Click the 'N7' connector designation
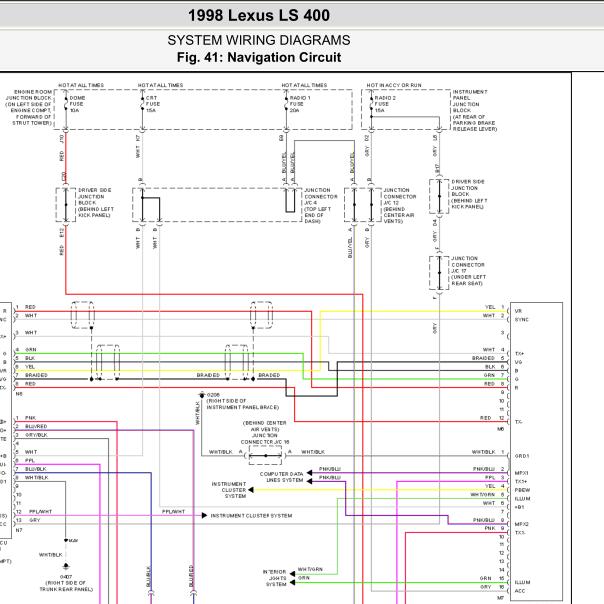Image resolution: width=604 pixels, height=604 pixels. (x=19, y=530)
